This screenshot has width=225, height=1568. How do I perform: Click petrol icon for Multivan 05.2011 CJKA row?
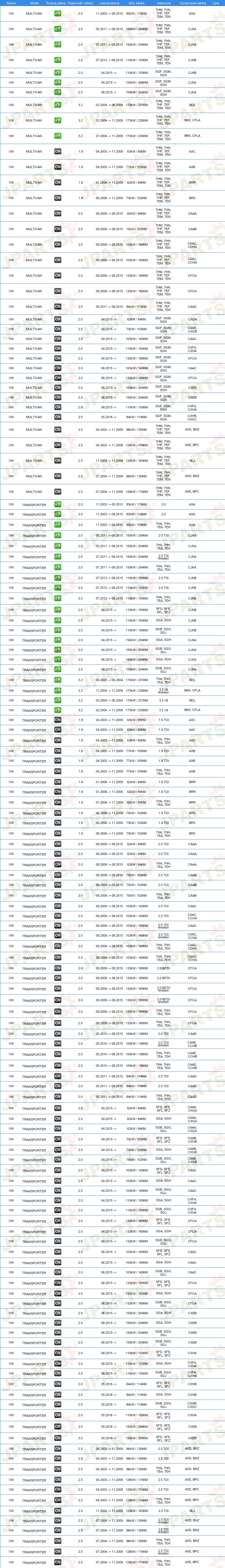tap(57, 29)
